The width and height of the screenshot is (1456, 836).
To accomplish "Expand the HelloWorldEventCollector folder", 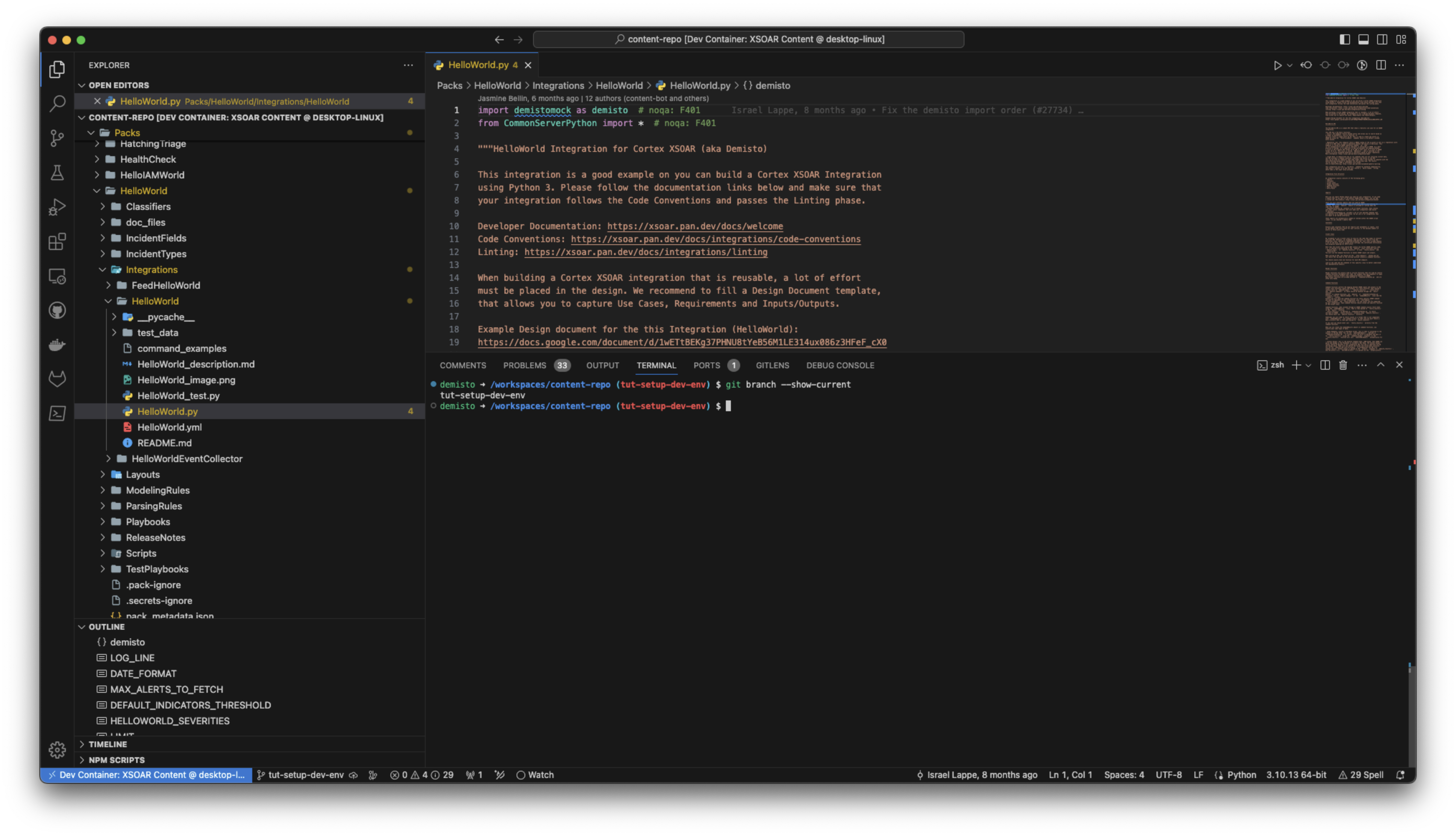I will click(187, 459).
